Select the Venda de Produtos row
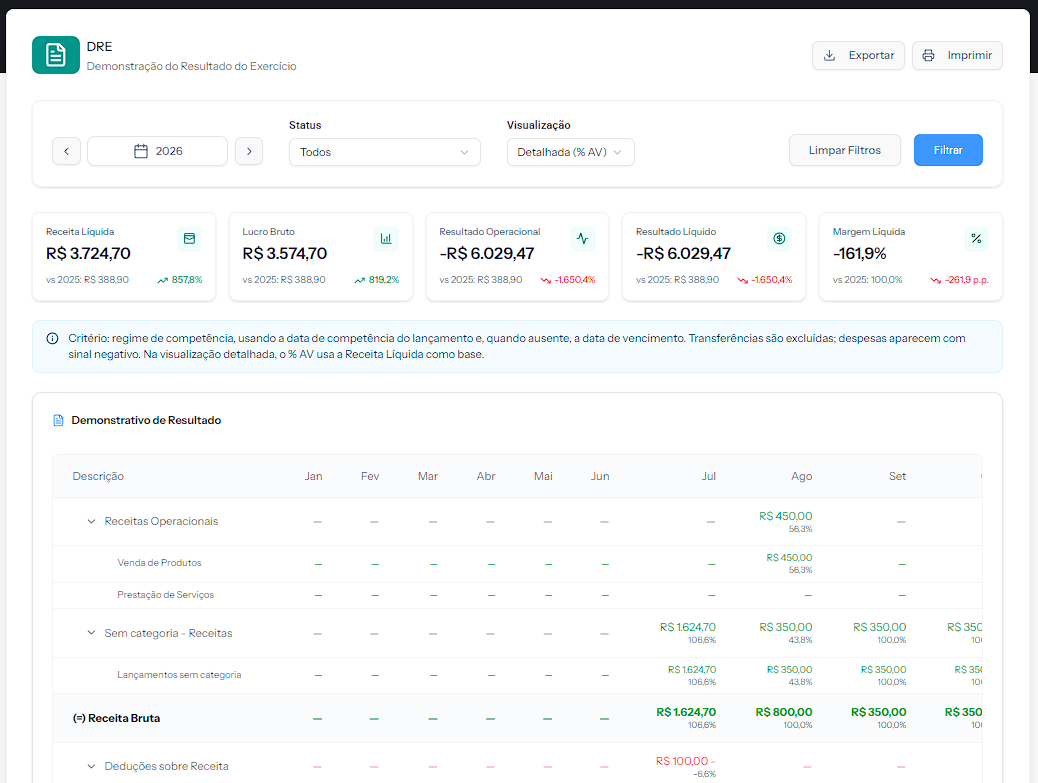The height and width of the screenshot is (783, 1038). tap(517, 564)
